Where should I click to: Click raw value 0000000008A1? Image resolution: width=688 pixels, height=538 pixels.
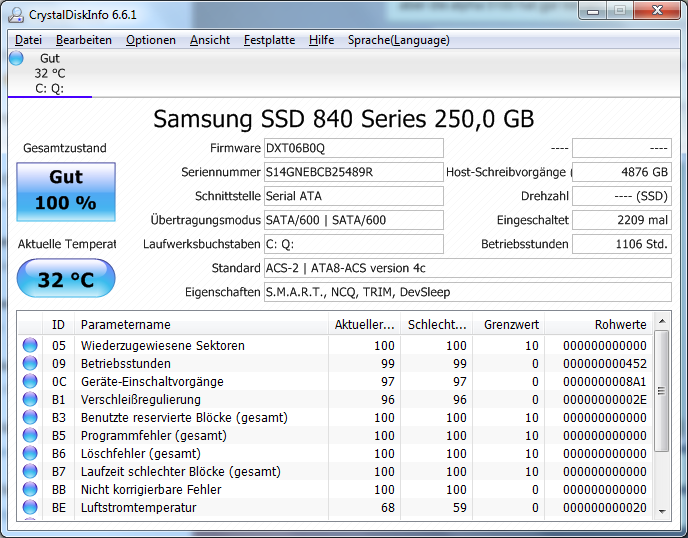(605, 381)
